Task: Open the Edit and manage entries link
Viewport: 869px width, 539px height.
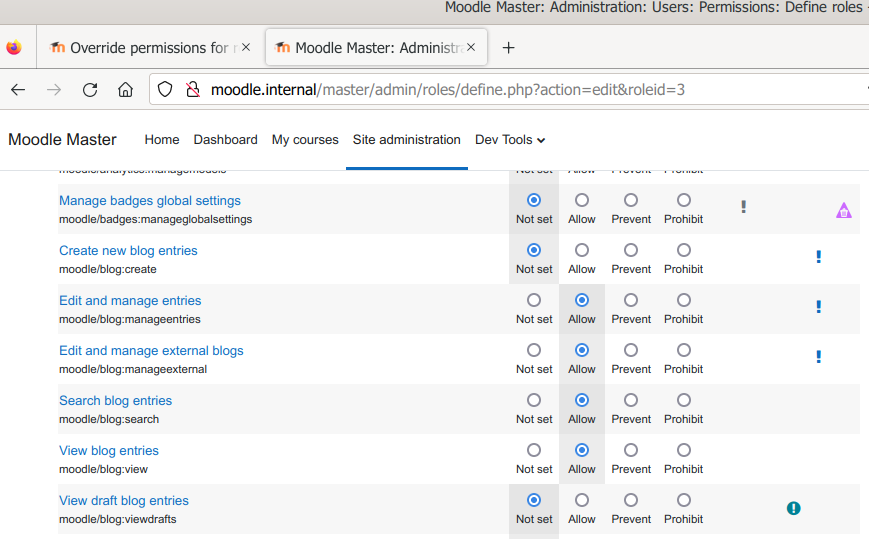Action: [130, 300]
